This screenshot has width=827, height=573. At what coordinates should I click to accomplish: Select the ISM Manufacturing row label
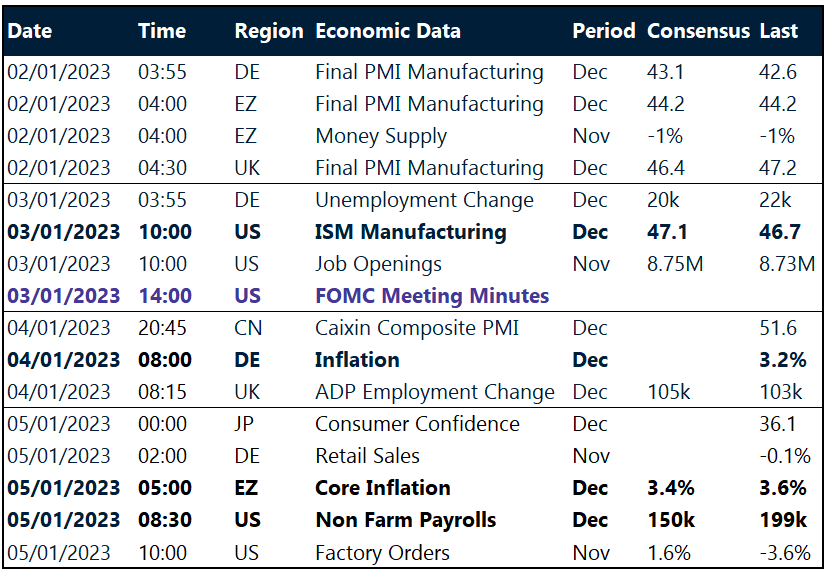pos(411,232)
